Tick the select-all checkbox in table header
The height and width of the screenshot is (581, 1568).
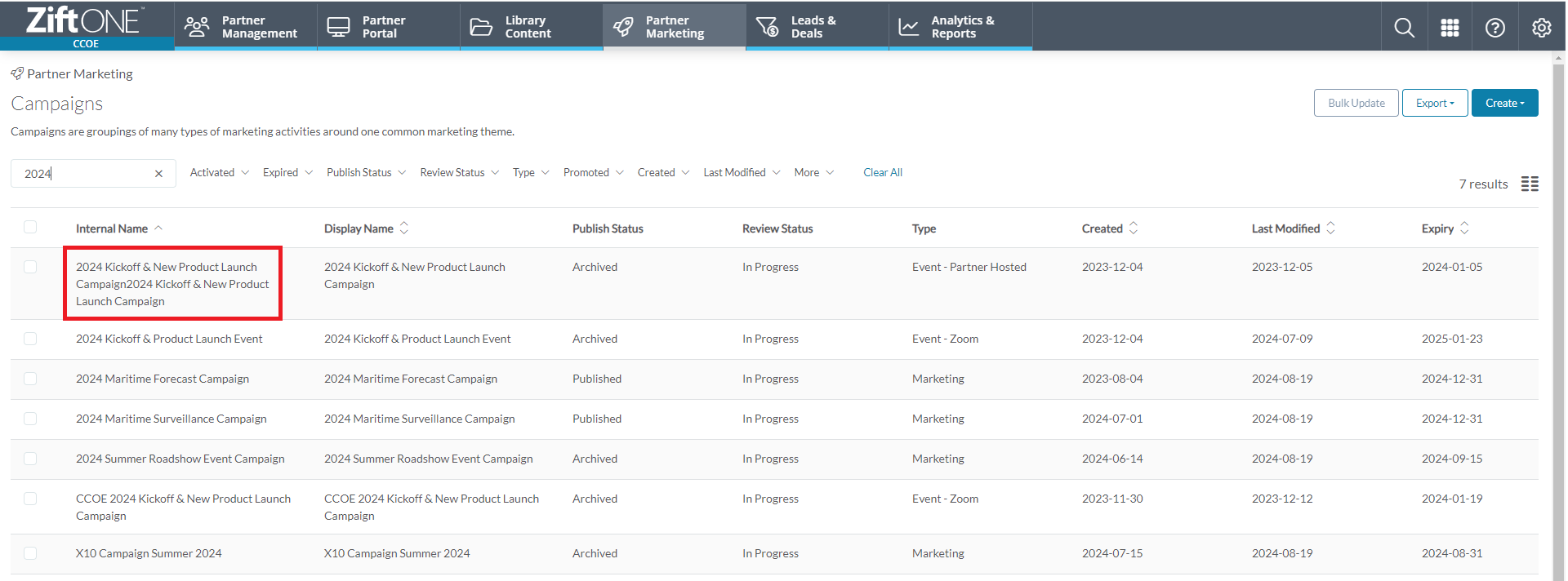click(x=30, y=227)
